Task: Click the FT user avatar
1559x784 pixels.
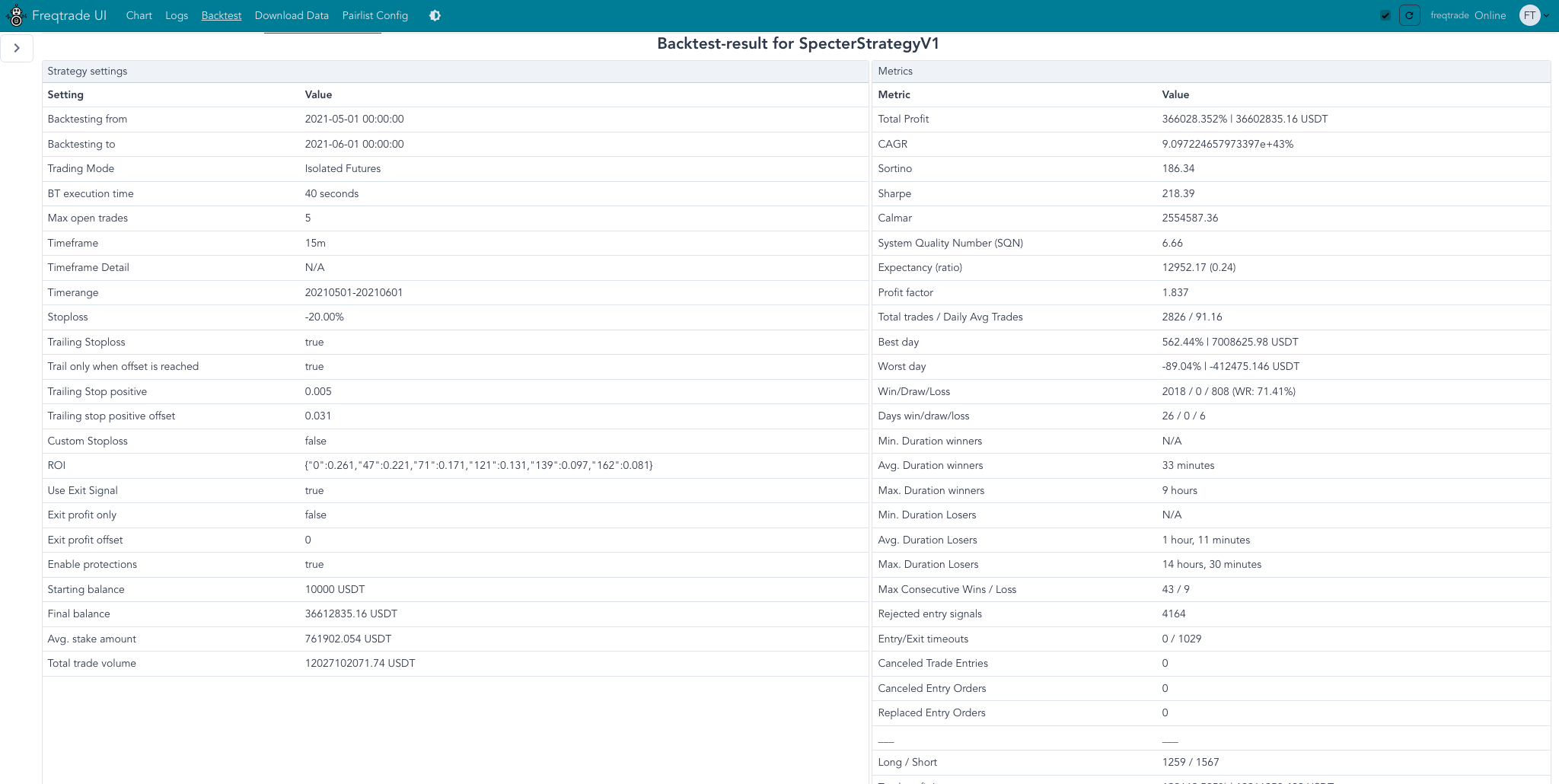Action: [1529, 16]
